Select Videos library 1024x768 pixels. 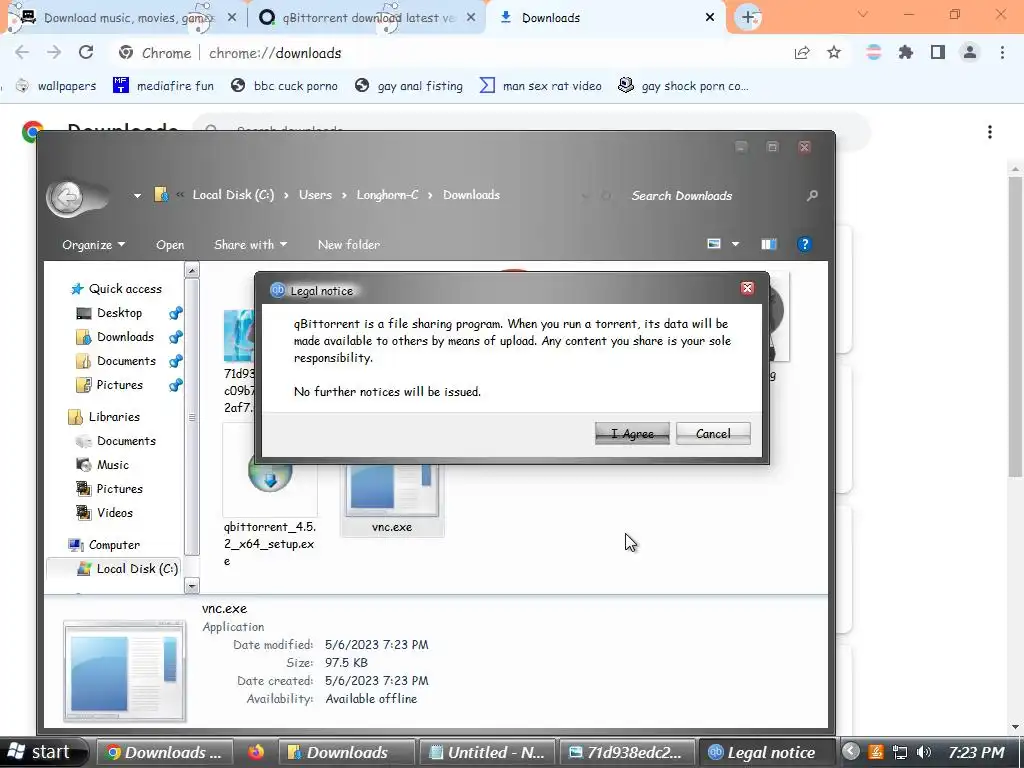tap(104, 513)
